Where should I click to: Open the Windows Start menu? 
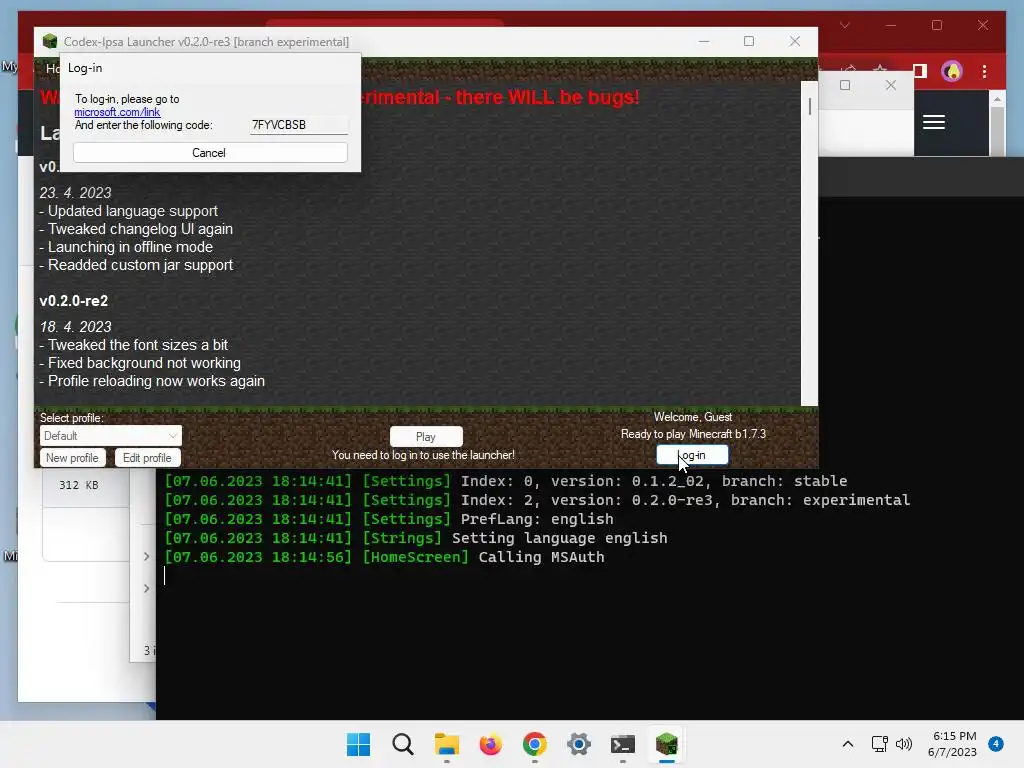pos(358,744)
